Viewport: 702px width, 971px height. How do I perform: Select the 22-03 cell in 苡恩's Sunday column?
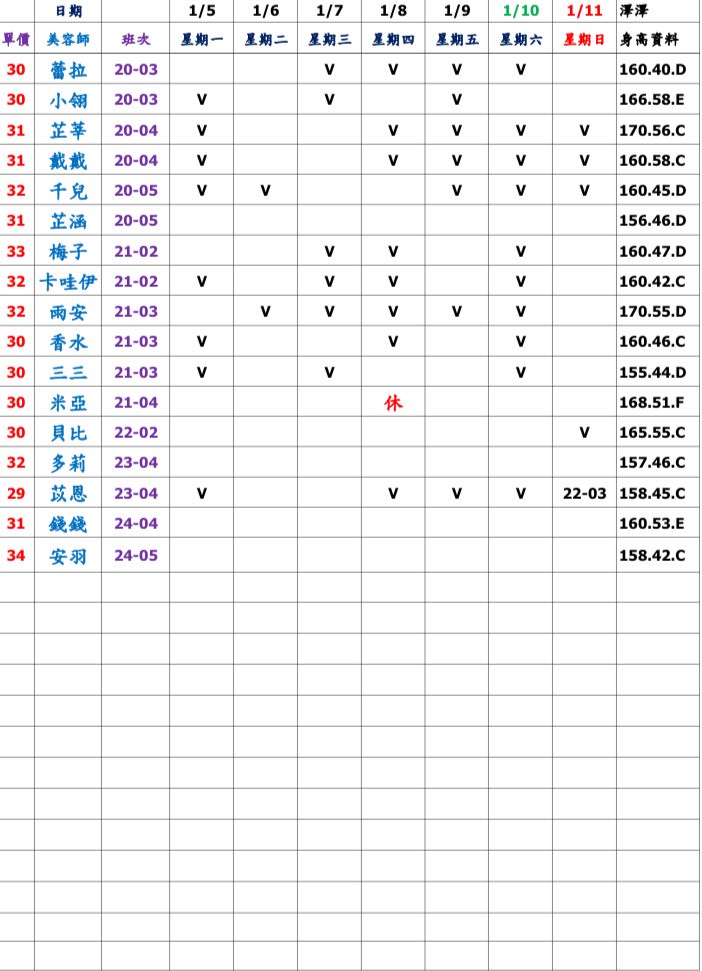584,493
